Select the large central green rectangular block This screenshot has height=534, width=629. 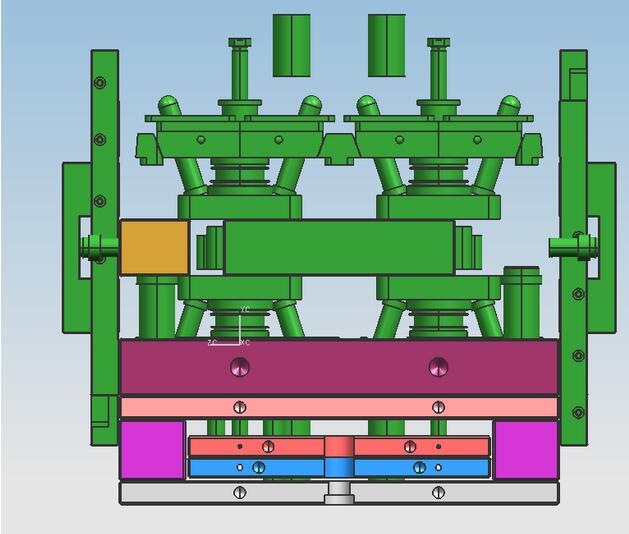(x=339, y=248)
